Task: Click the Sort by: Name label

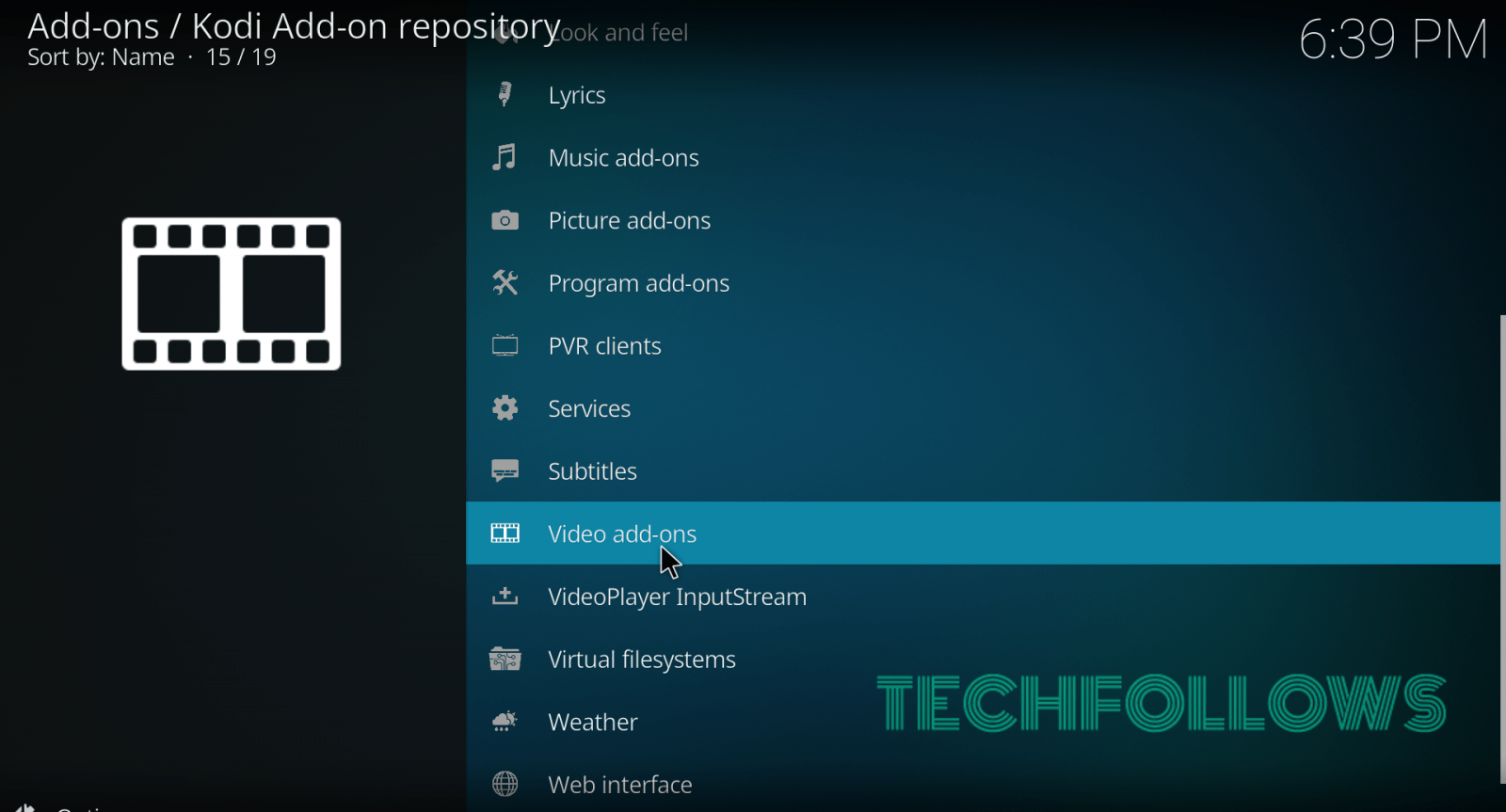Action: pyautogui.click(x=101, y=57)
